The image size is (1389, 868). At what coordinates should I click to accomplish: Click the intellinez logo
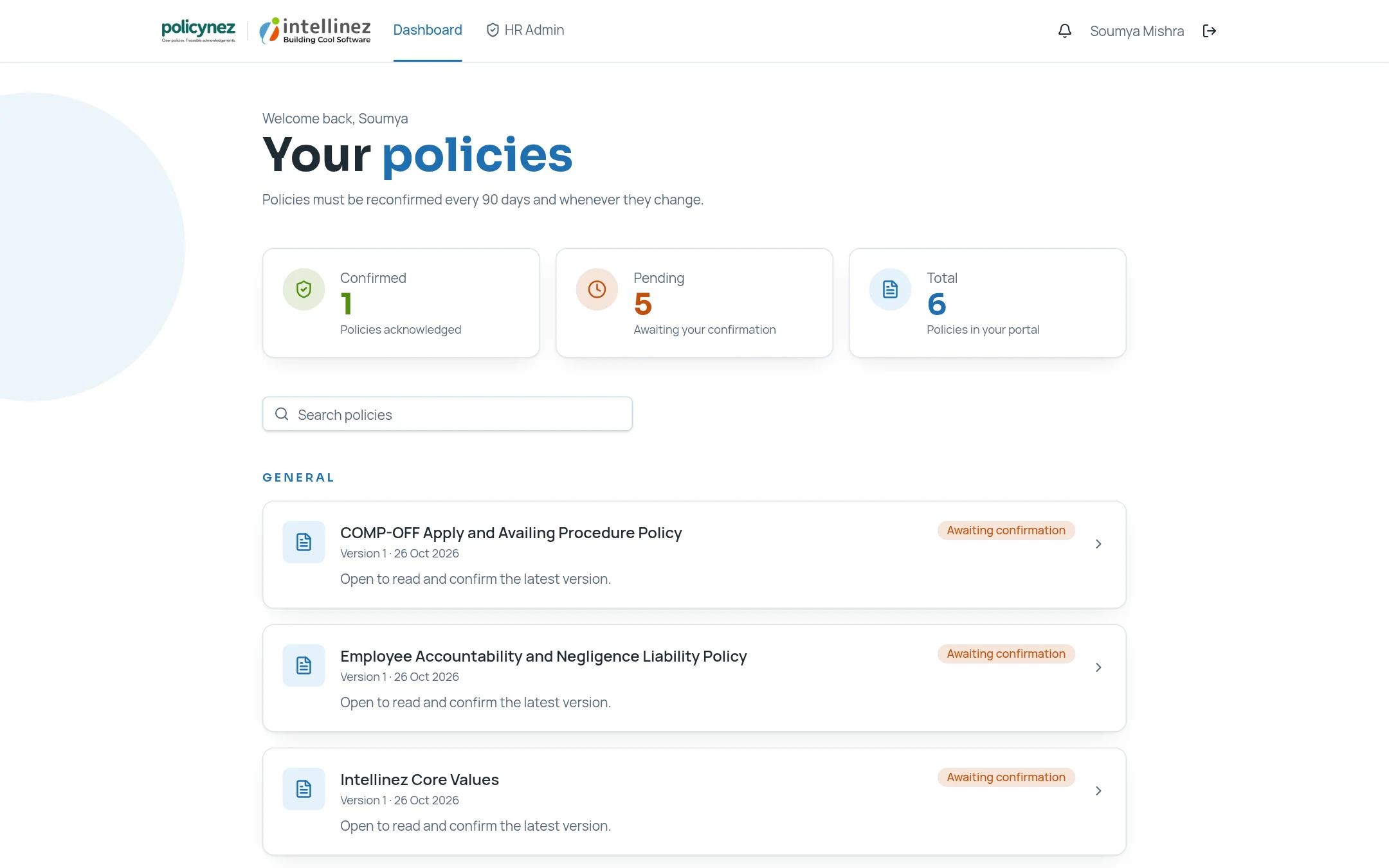point(315,31)
